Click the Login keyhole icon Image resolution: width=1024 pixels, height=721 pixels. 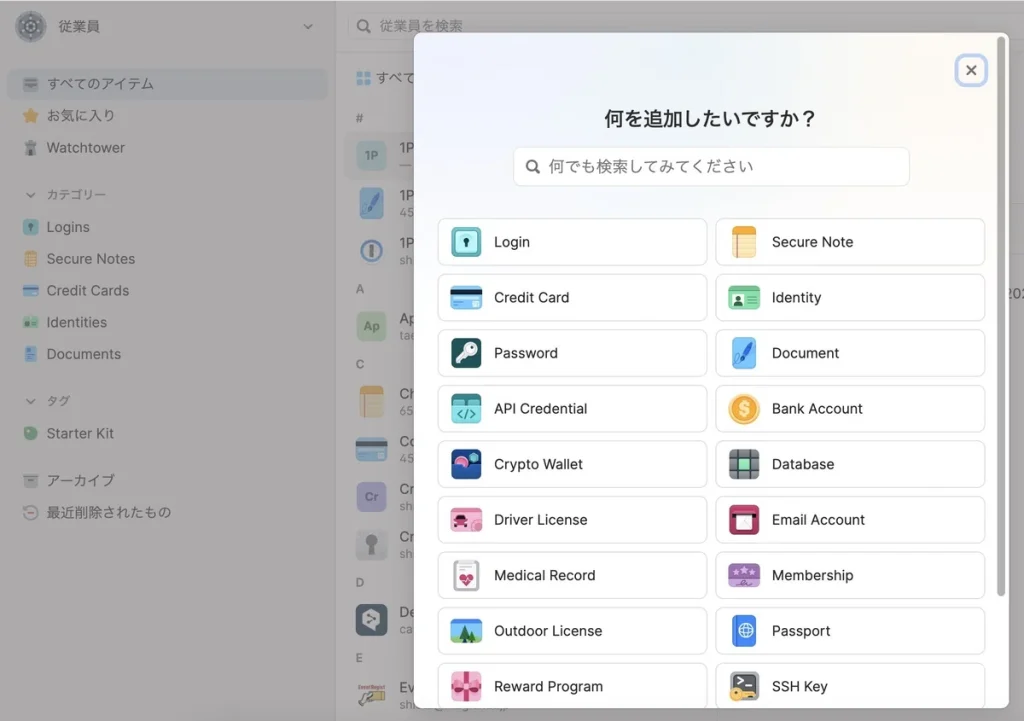466,242
